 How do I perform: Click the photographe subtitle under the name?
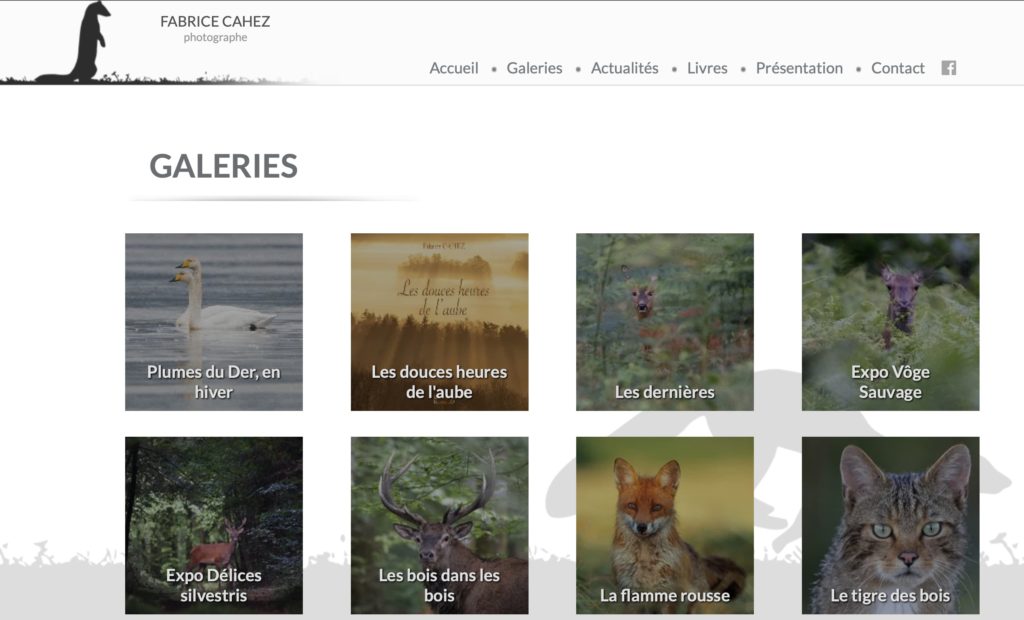215,38
